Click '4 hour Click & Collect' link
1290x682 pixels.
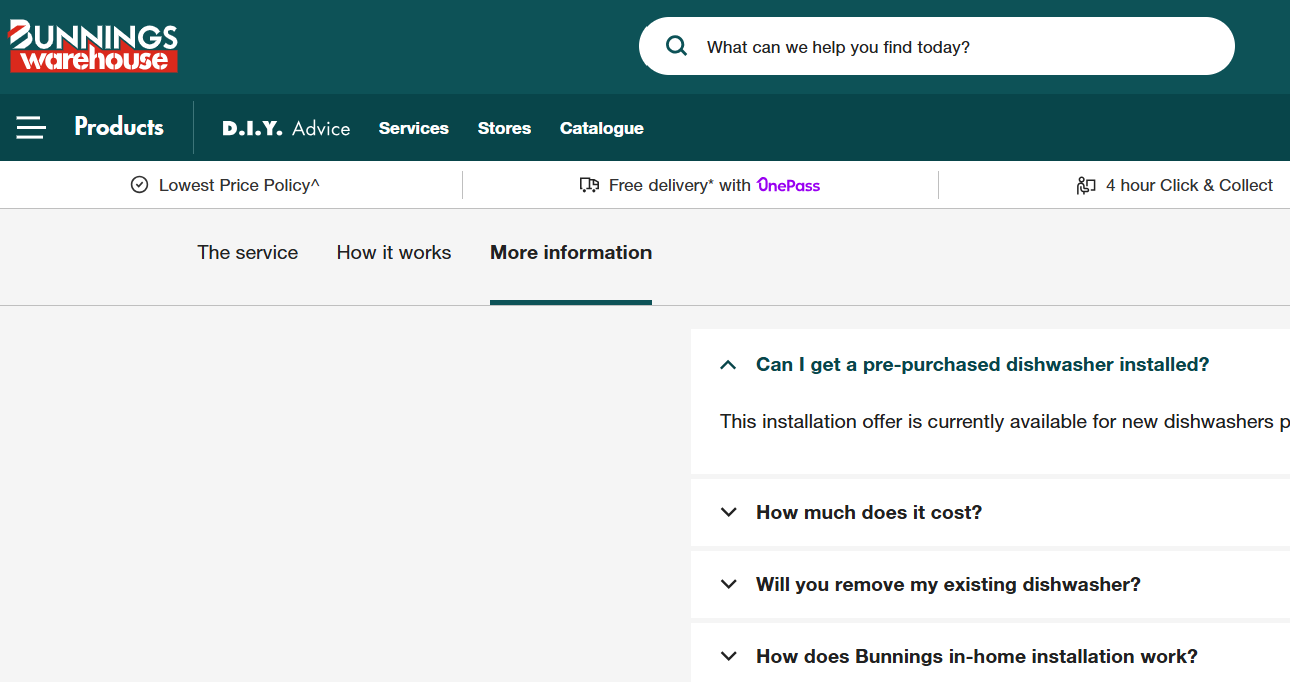[1189, 185]
